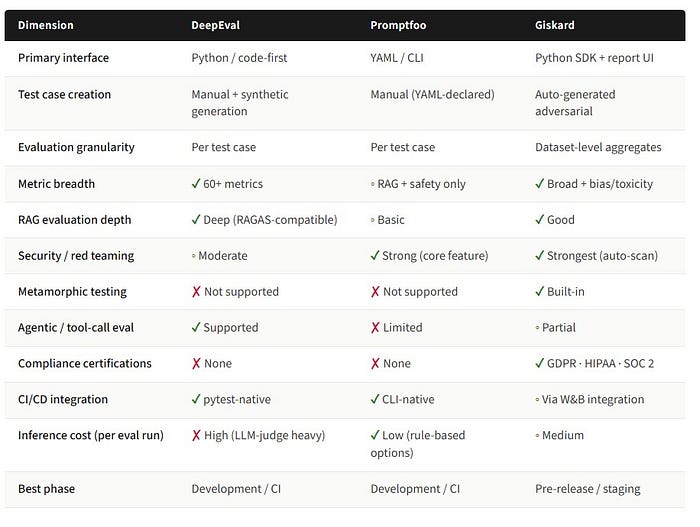Click the Giskard column header
Viewport: 700px width, 527px height.
tap(557, 25)
